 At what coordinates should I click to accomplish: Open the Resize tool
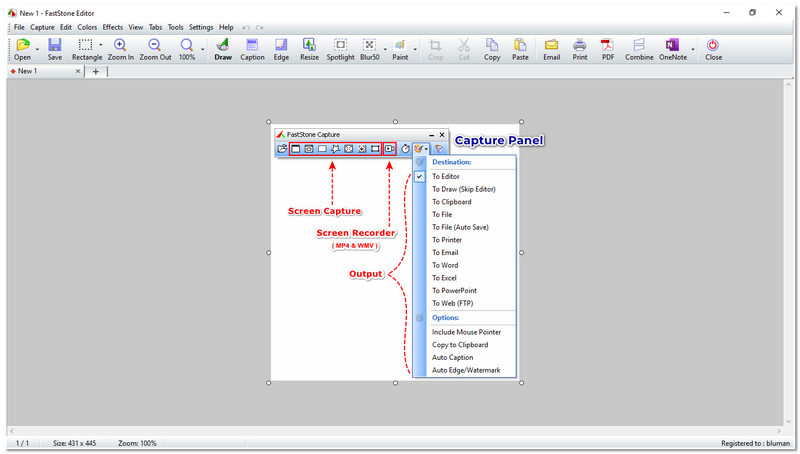pyautogui.click(x=309, y=49)
